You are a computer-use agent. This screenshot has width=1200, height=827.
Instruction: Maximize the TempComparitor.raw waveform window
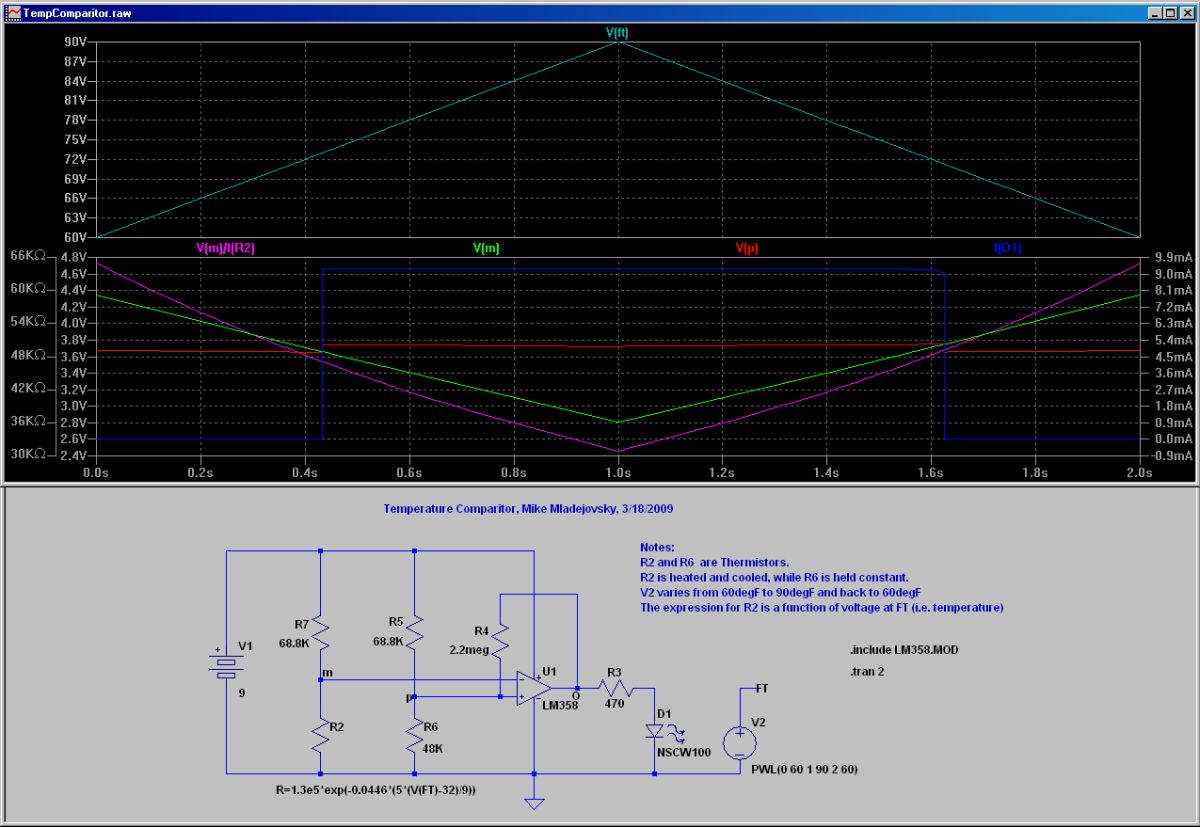[1171, 14]
